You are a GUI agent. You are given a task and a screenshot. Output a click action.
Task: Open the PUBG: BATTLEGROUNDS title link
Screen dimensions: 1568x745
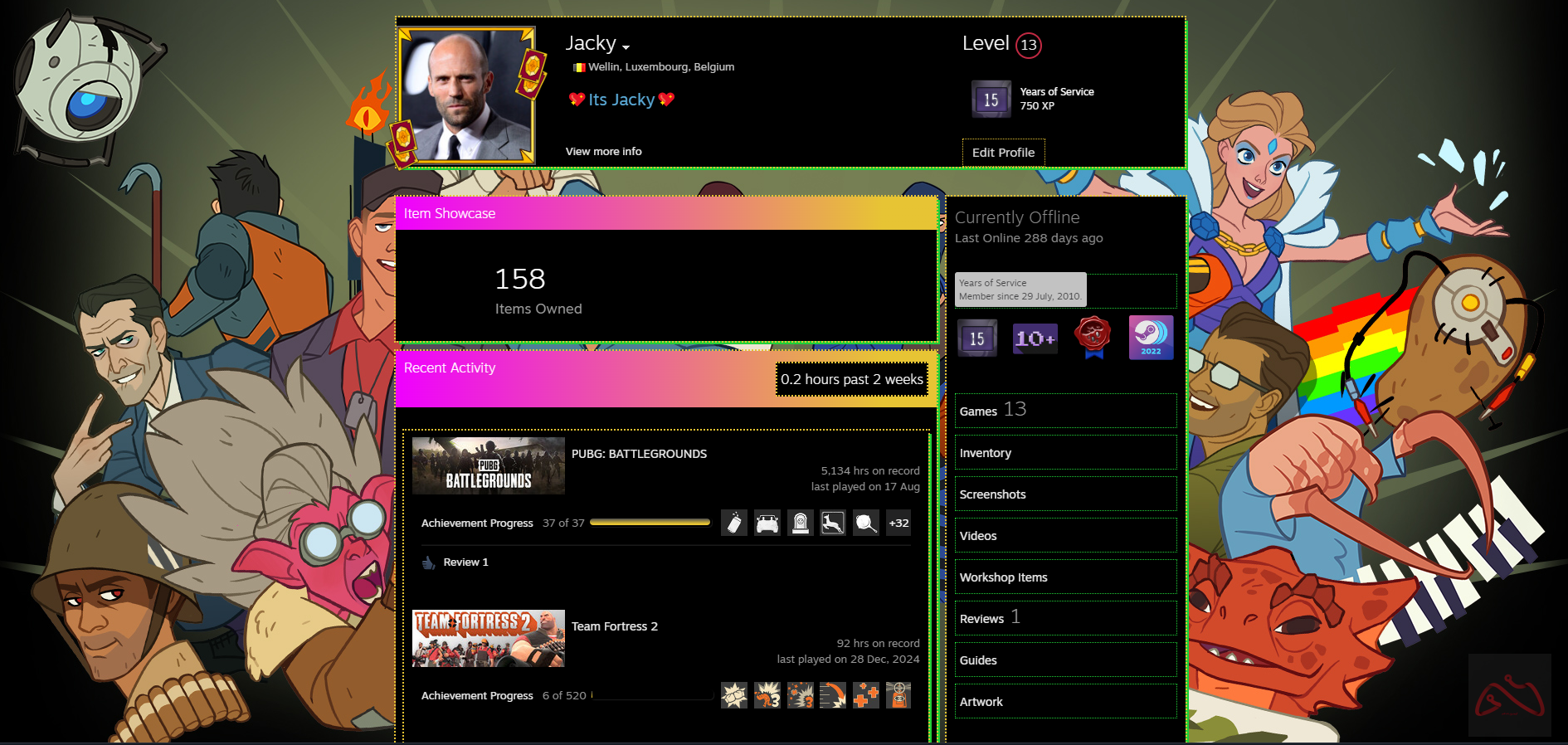[x=639, y=454]
